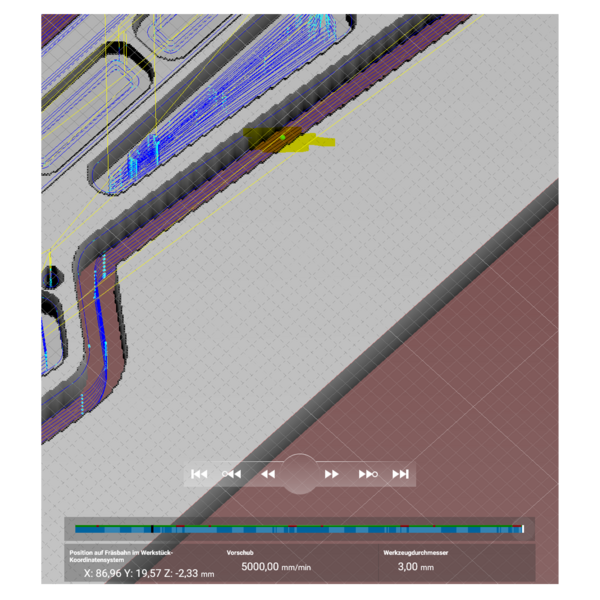Click the Werkzeugdurchmesser 3,00 mm value

pos(416,567)
